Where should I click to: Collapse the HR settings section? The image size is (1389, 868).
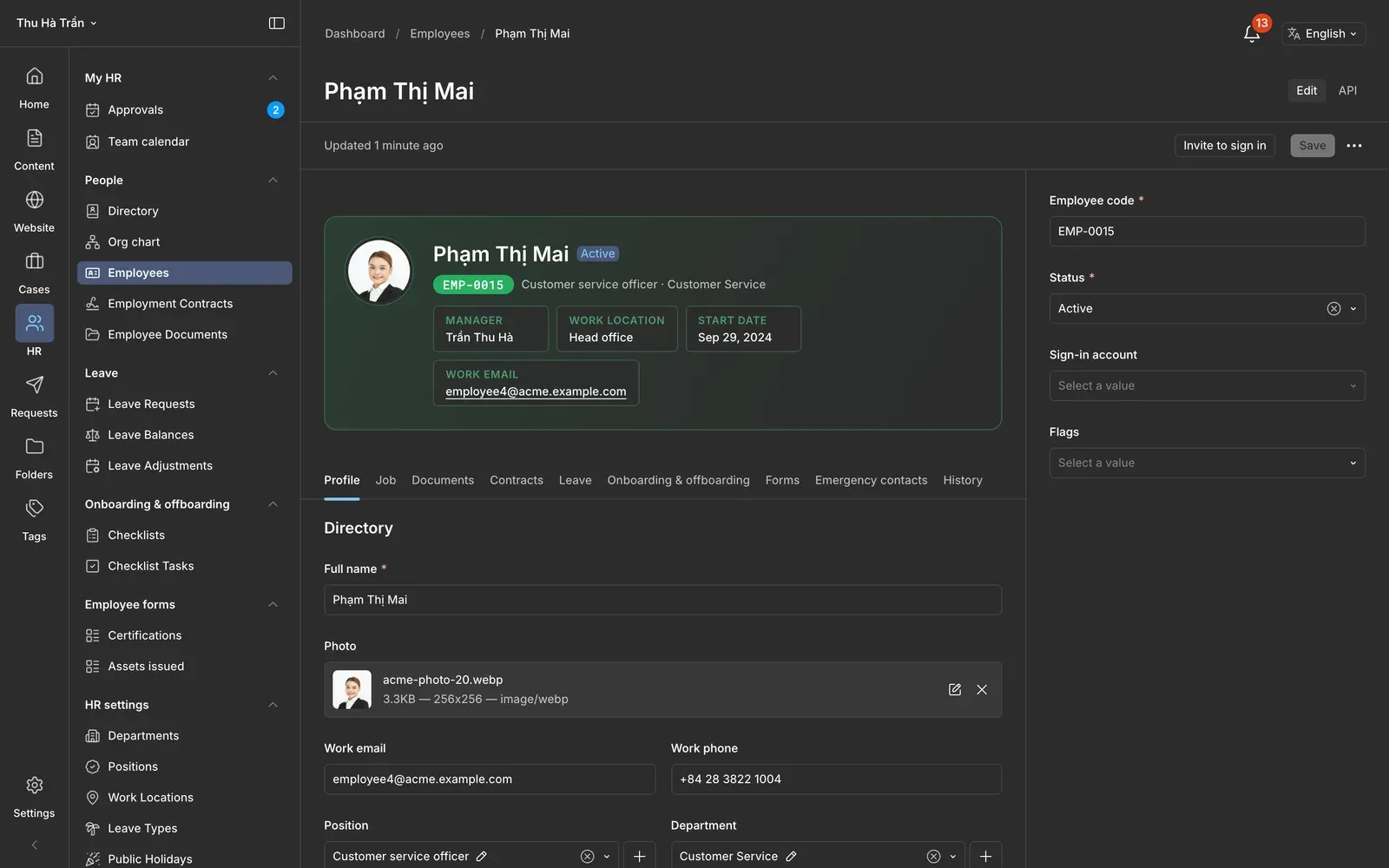pos(273,705)
